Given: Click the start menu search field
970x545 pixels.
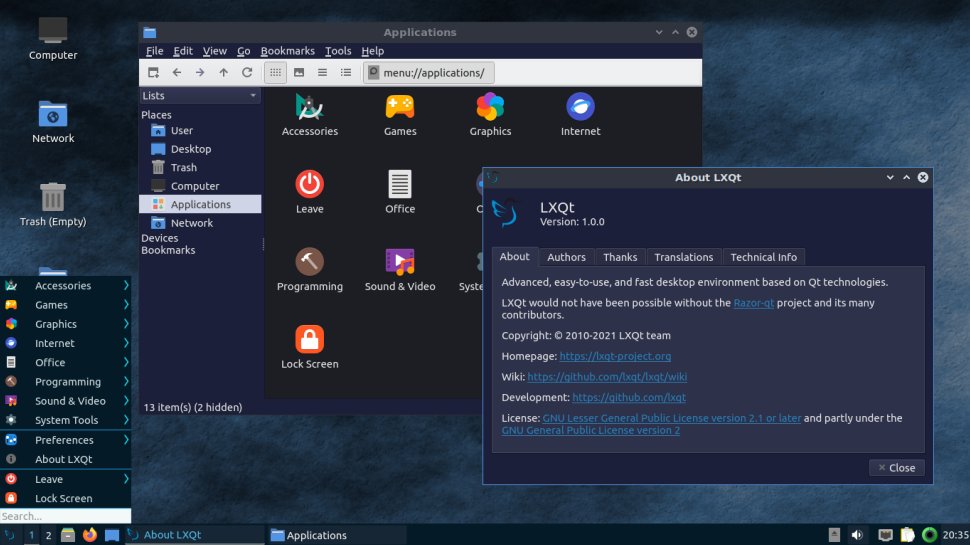Looking at the screenshot, I should tap(65, 516).
